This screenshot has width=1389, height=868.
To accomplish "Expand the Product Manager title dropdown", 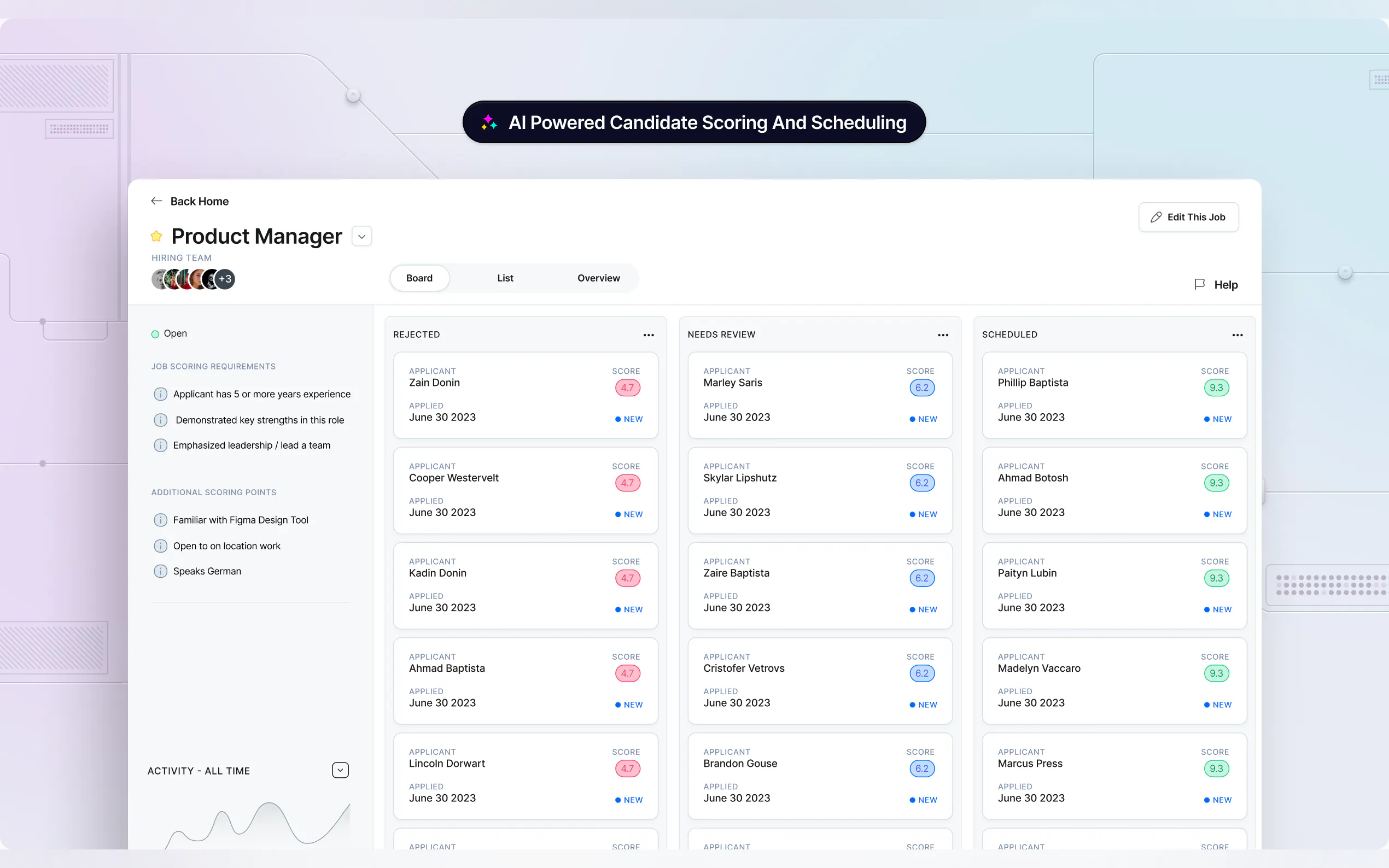I will (362, 237).
